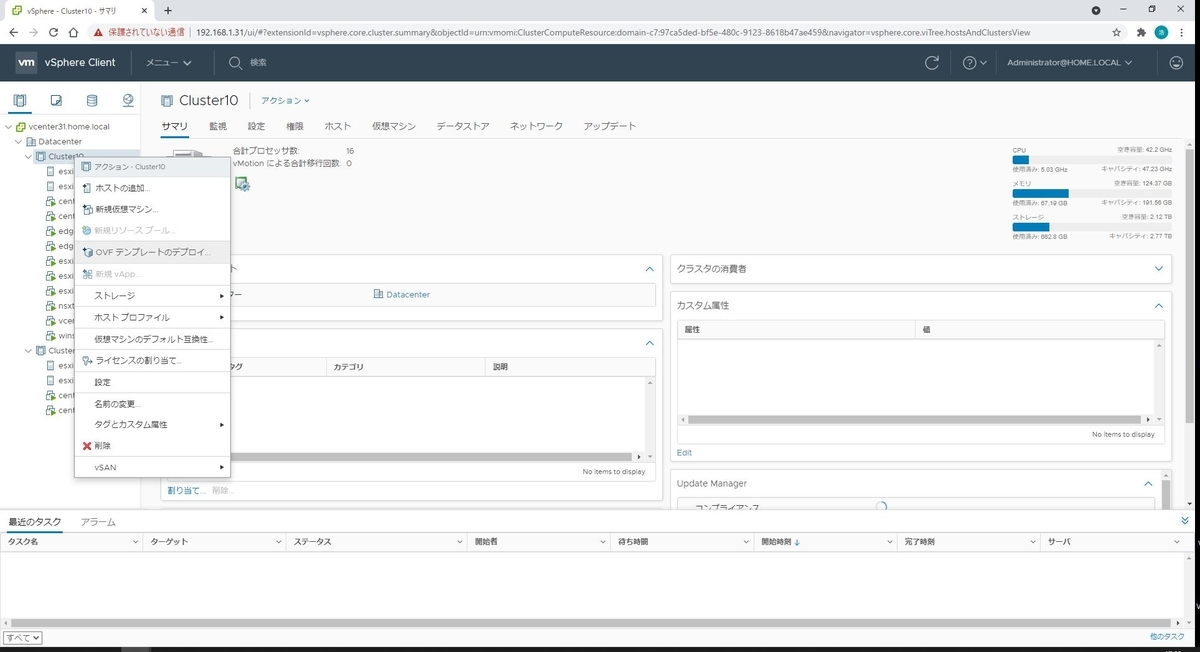Click the Edit link under custom attributes
Viewport: 1200px width, 652px height.
tap(684, 452)
